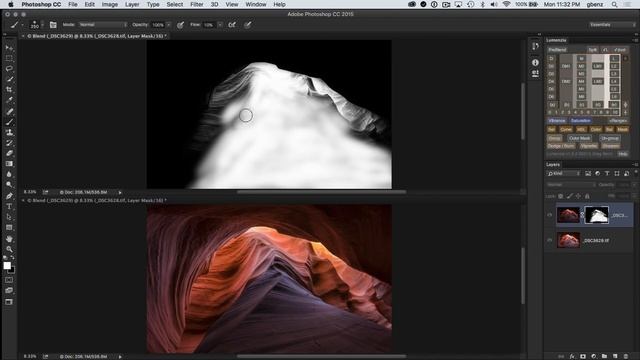
Task: Toggle lock all on layer
Action: 587,196
